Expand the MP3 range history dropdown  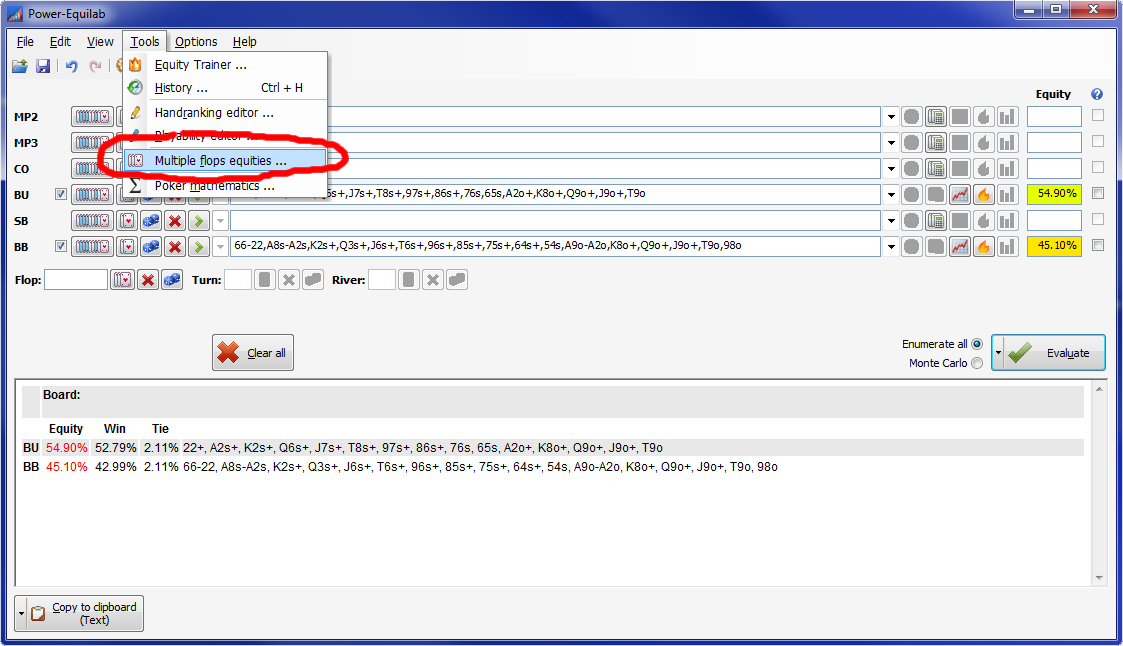coord(891,143)
